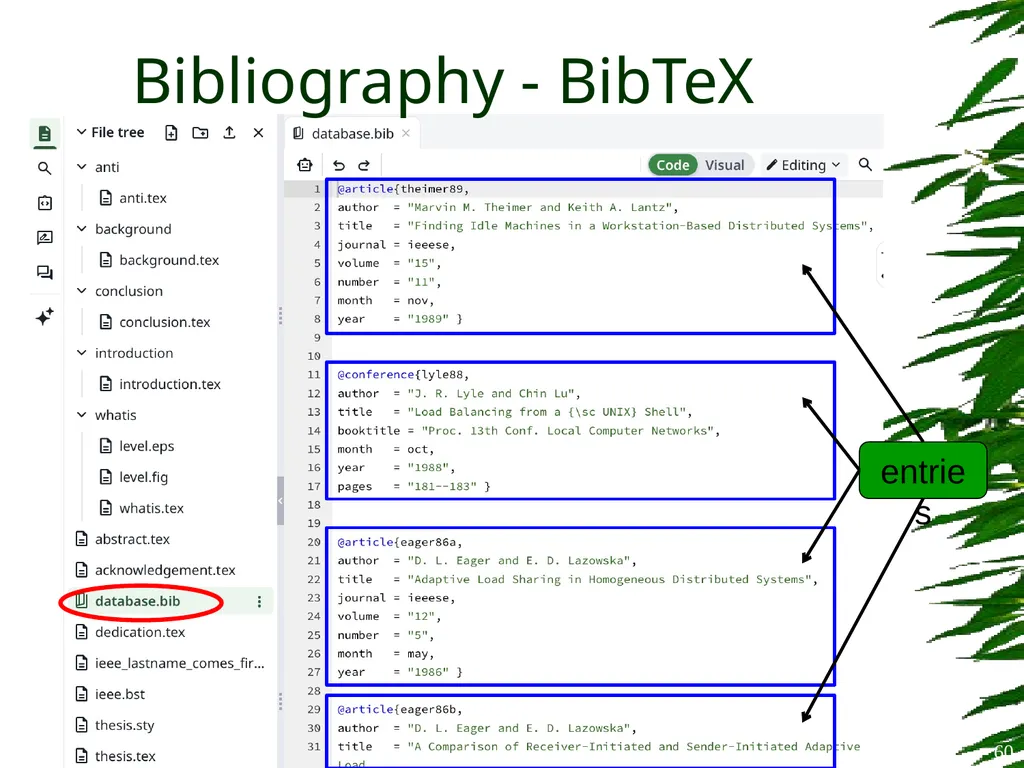This screenshot has width=1024, height=768.
Task: Collapse the whatis folder
Action: [82, 415]
